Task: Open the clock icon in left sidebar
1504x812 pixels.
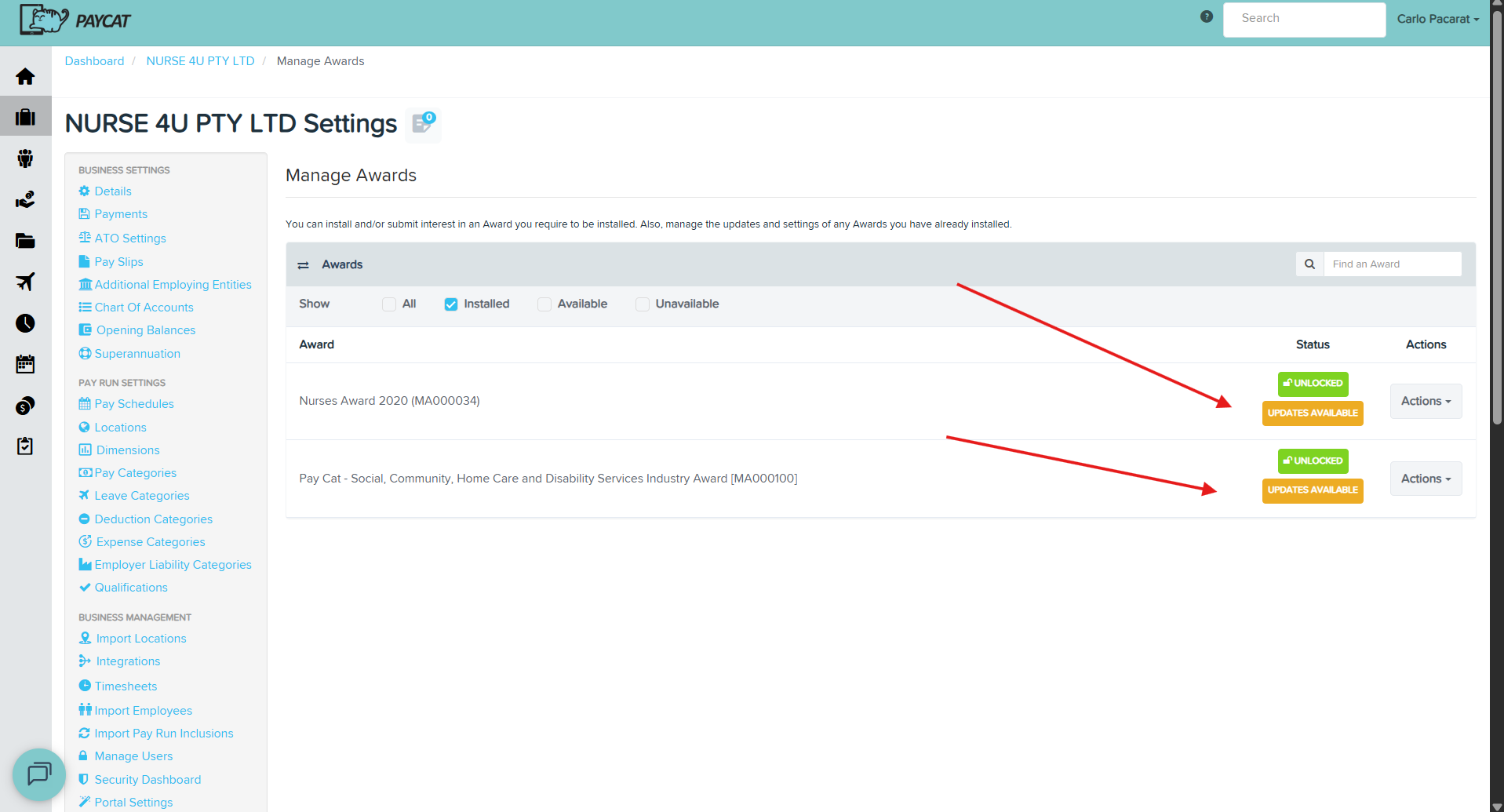Action: 25,323
